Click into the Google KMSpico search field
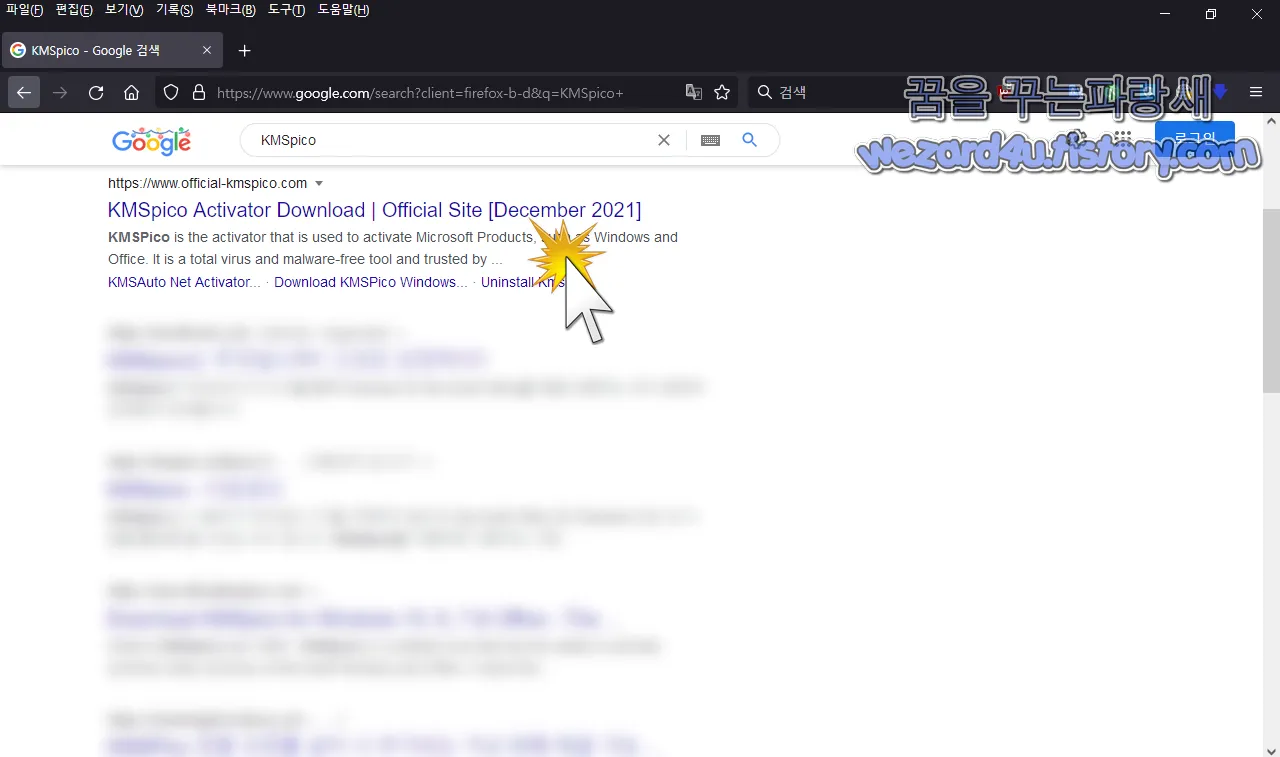The width and height of the screenshot is (1280, 757). [450, 140]
